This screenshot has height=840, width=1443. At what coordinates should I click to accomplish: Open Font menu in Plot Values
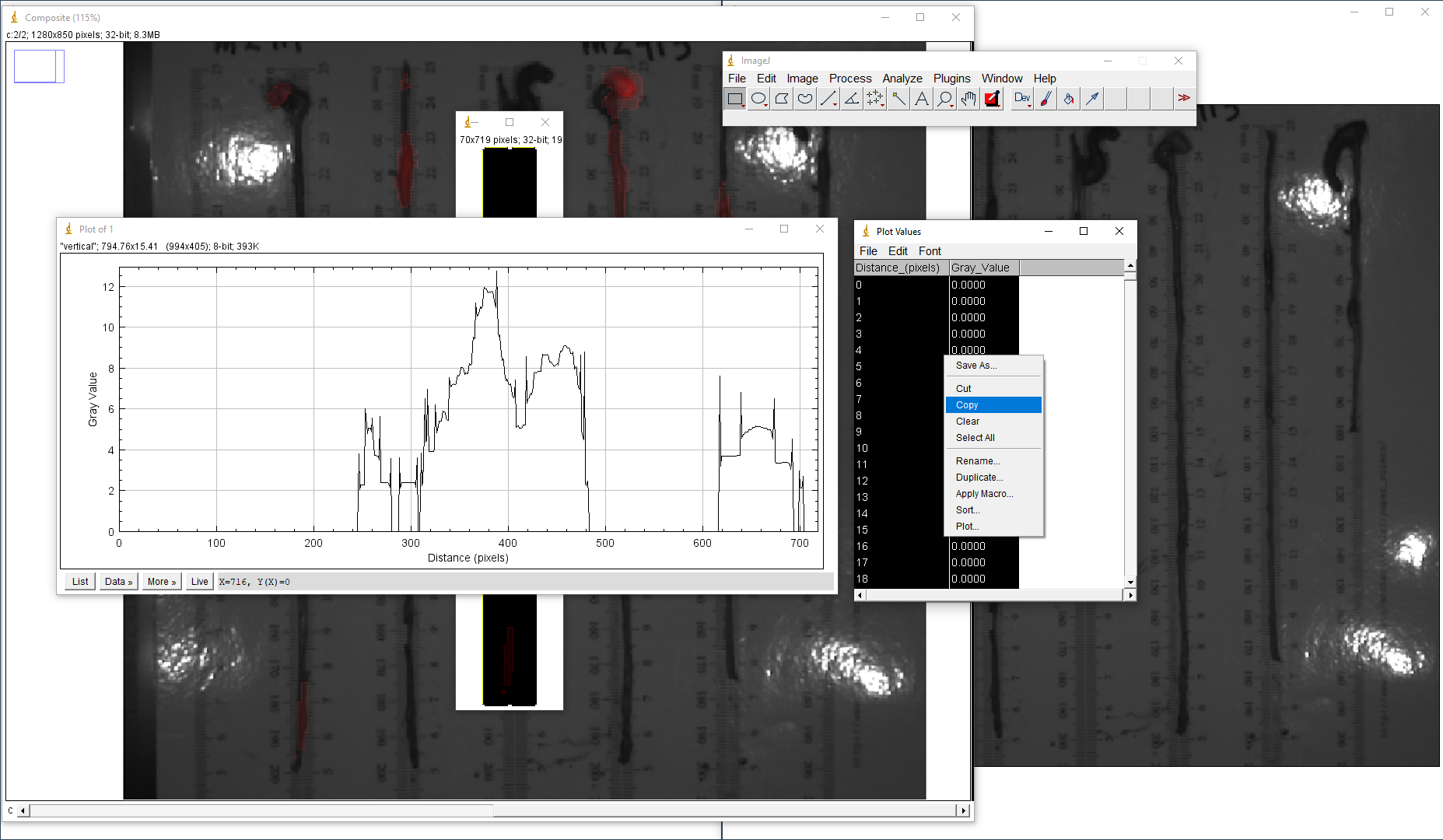[929, 251]
